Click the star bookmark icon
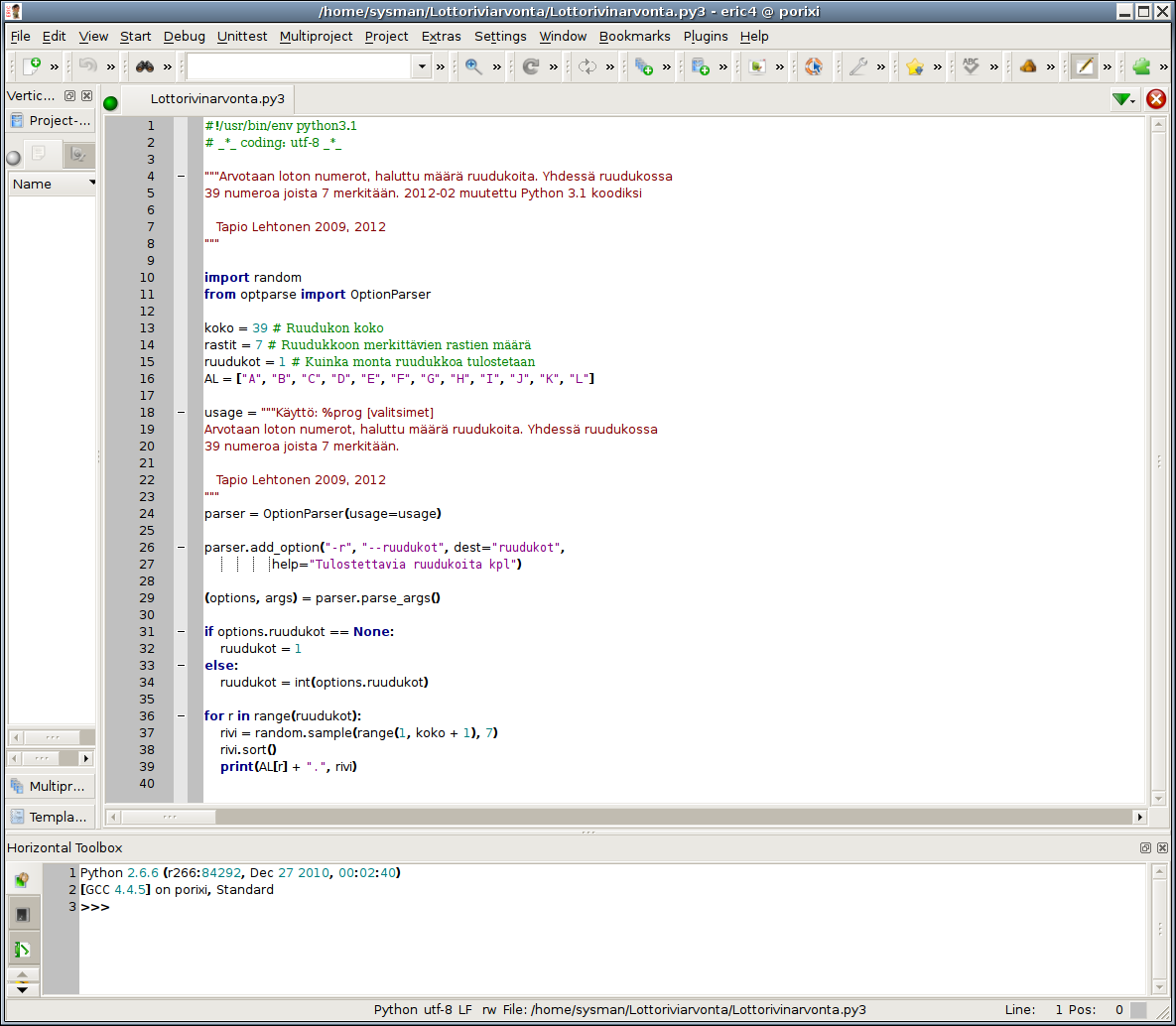The height and width of the screenshot is (1026, 1176). point(914,66)
